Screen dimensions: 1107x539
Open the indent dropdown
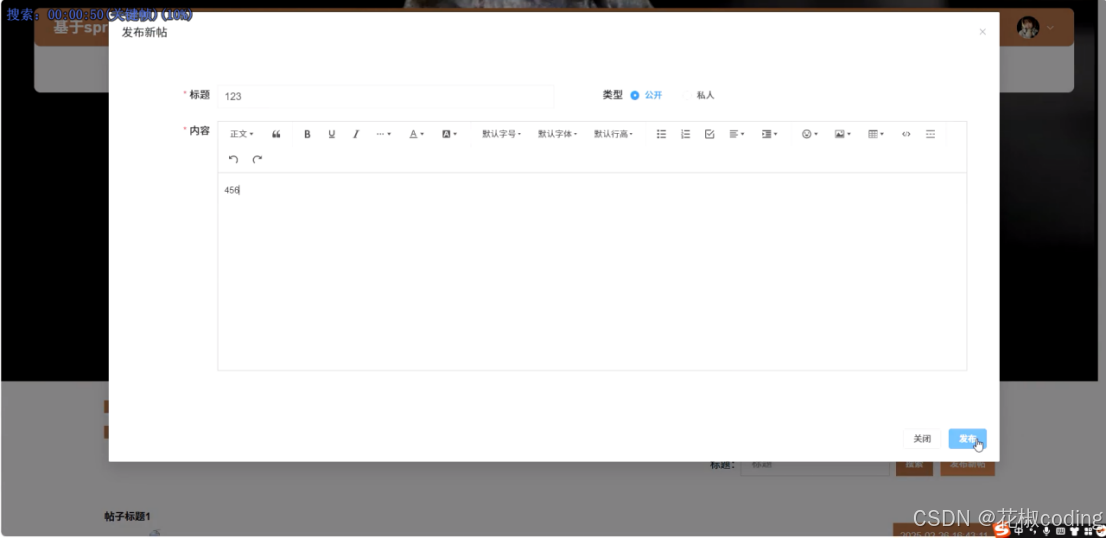click(x=770, y=134)
